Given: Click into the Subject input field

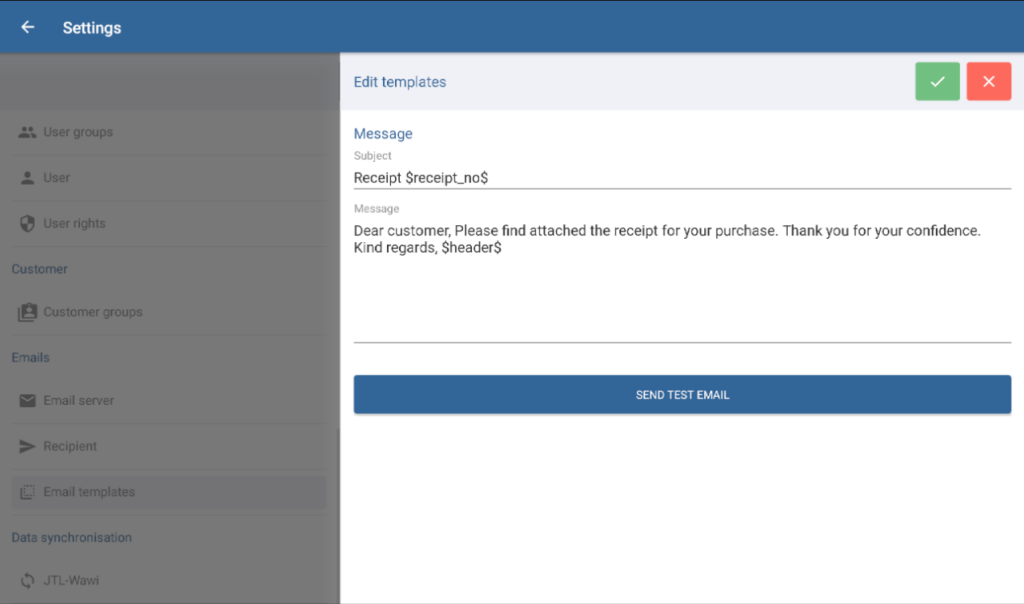Looking at the screenshot, I should [x=682, y=177].
